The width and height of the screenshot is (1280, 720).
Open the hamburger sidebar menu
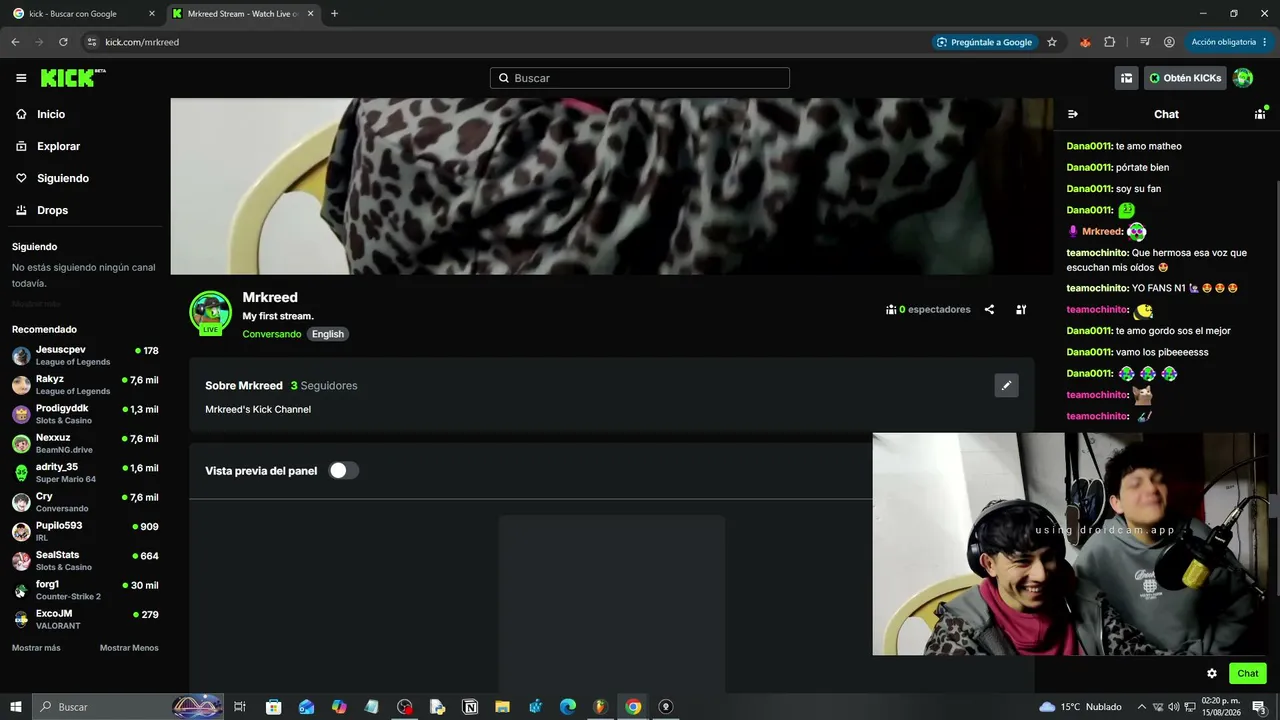click(x=21, y=78)
